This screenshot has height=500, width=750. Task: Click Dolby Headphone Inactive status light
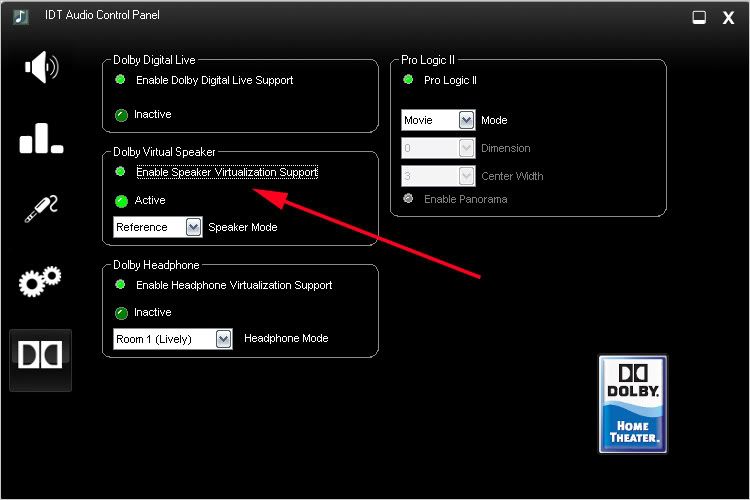coord(121,313)
